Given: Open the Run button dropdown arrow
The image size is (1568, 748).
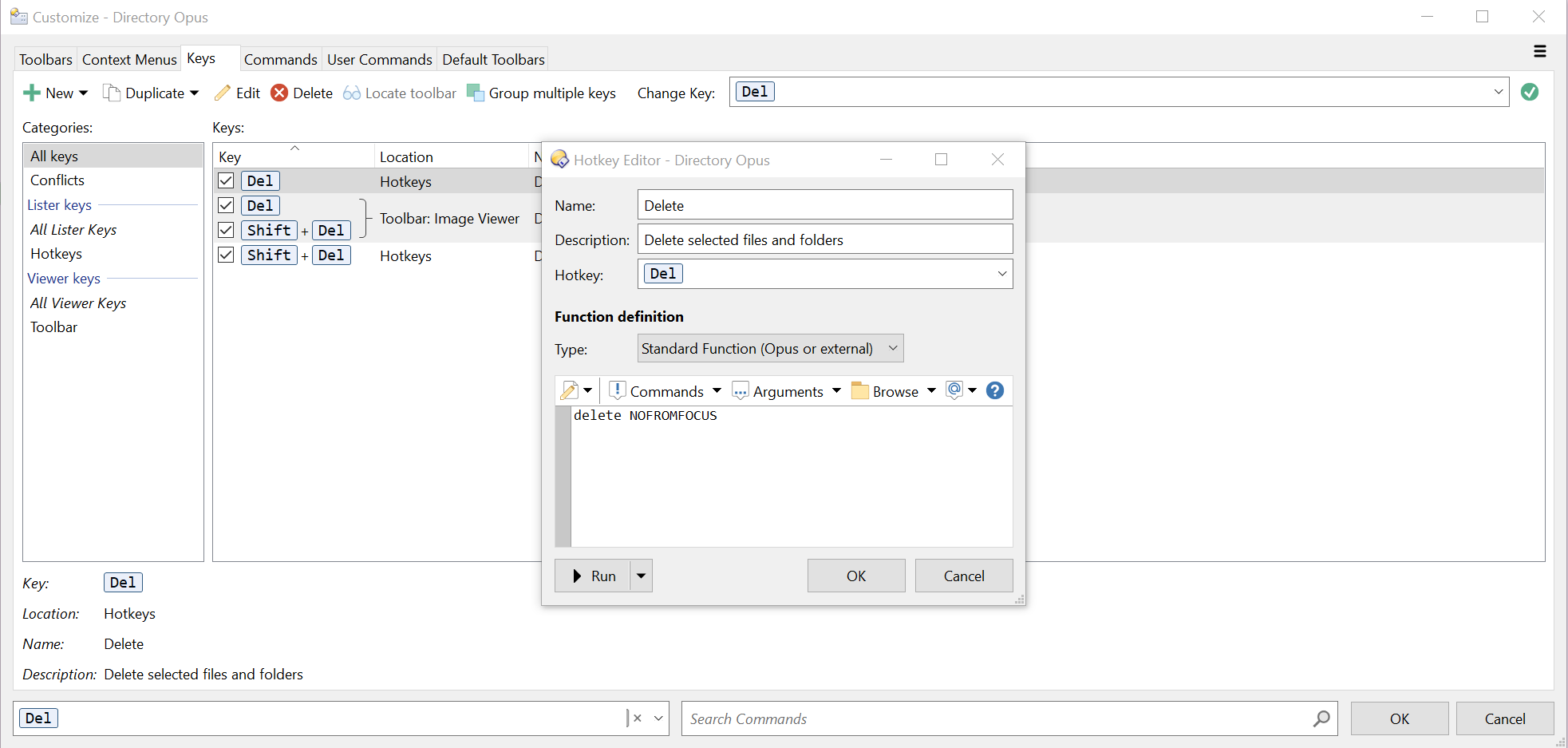Looking at the screenshot, I should [641, 576].
